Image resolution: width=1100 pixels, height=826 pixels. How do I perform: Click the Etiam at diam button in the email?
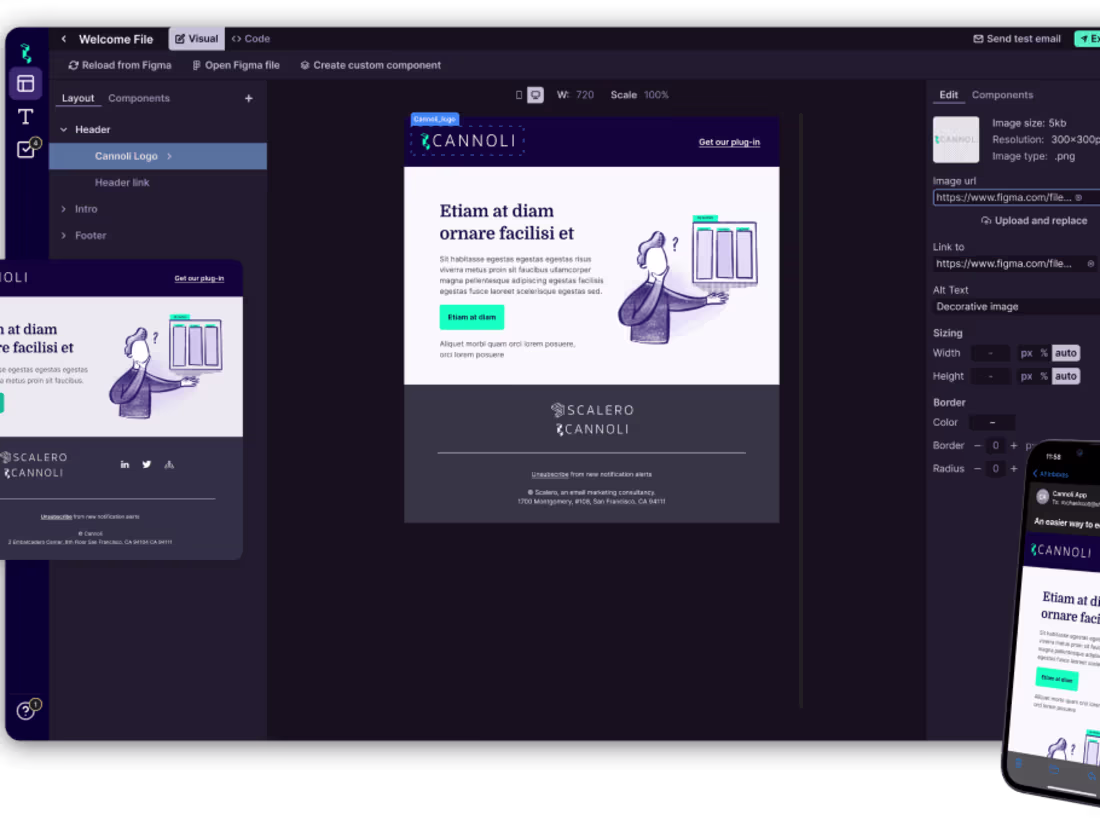(471, 317)
